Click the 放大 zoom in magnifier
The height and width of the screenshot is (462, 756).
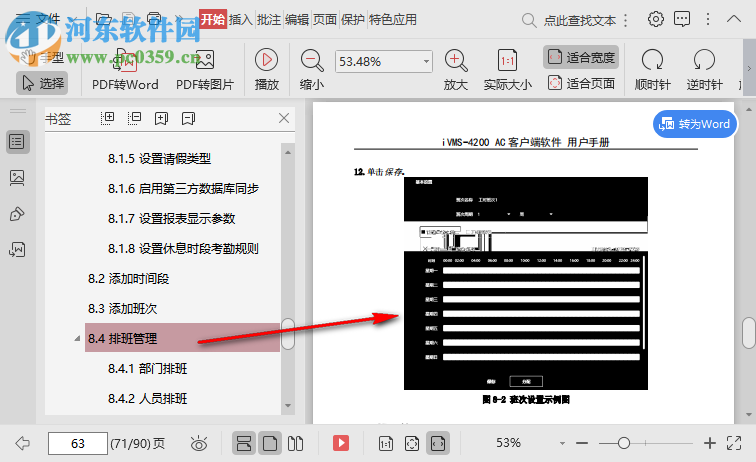pos(456,70)
